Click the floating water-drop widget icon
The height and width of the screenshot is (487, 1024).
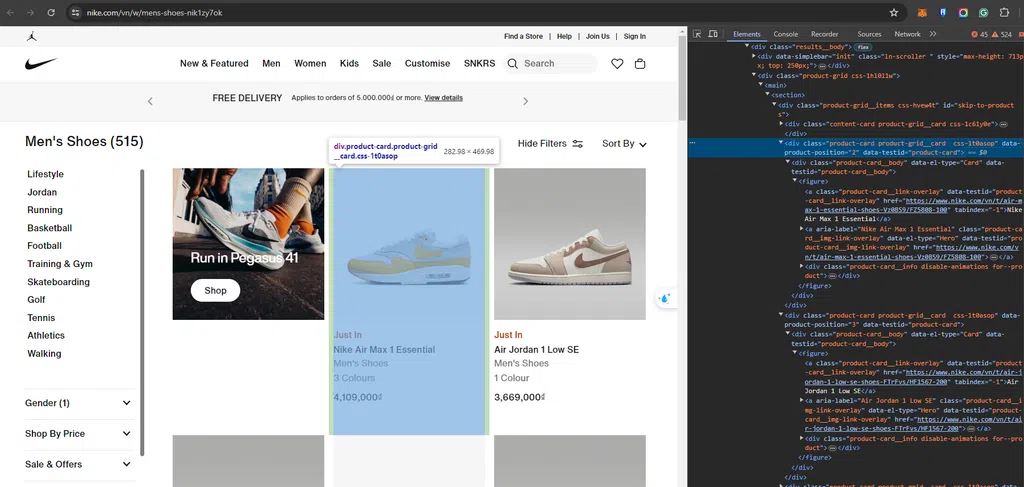pos(665,298)
